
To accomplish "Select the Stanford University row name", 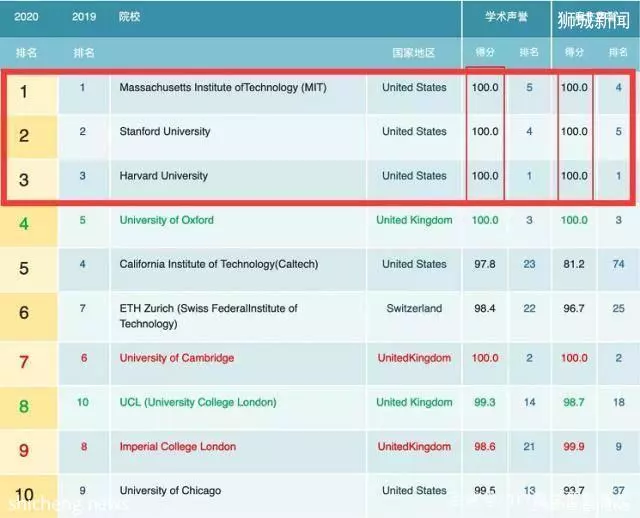I will click(x=165, y=131).
